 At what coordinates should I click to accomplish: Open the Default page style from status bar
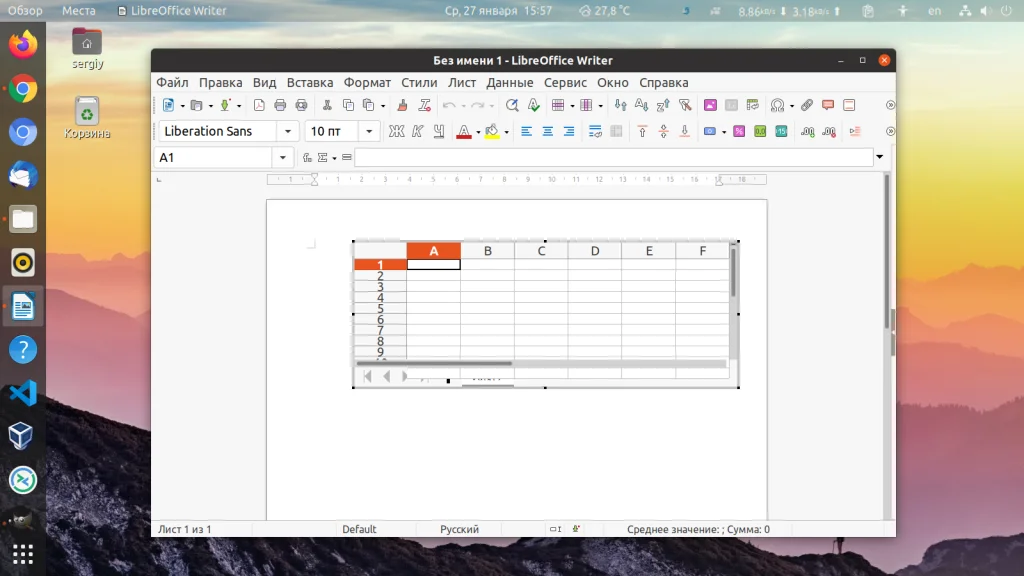point(358,529)
